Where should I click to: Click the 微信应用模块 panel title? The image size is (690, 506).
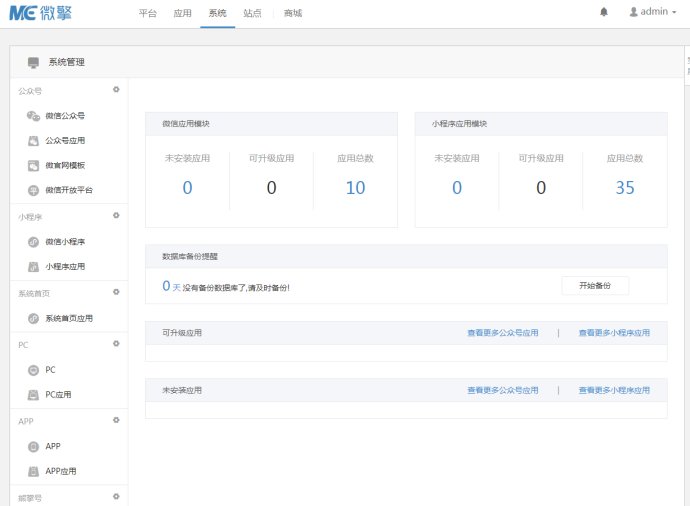pyautogui.click(x=186, y=124)
